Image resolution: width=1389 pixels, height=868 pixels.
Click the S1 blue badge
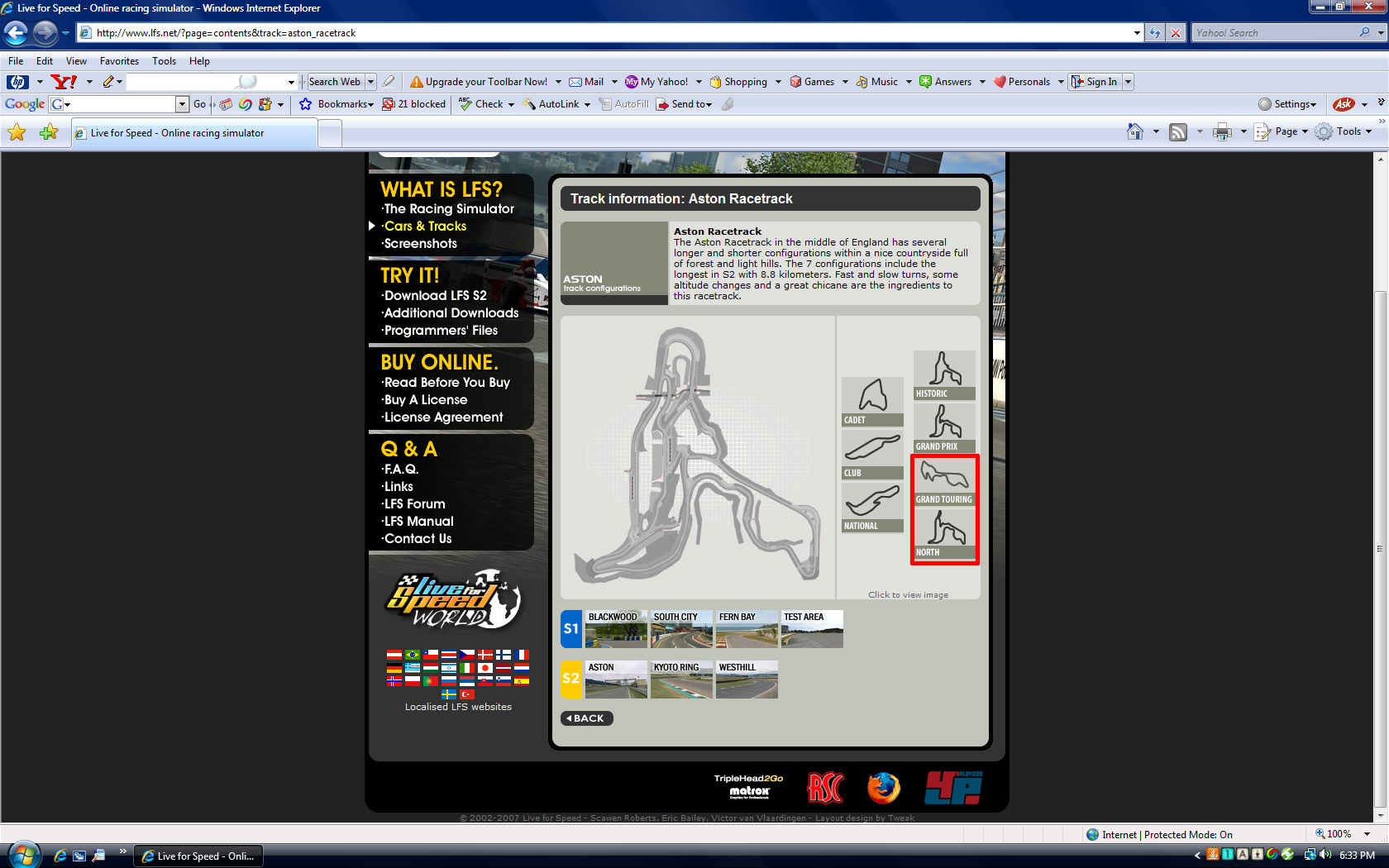click(570, 629)
